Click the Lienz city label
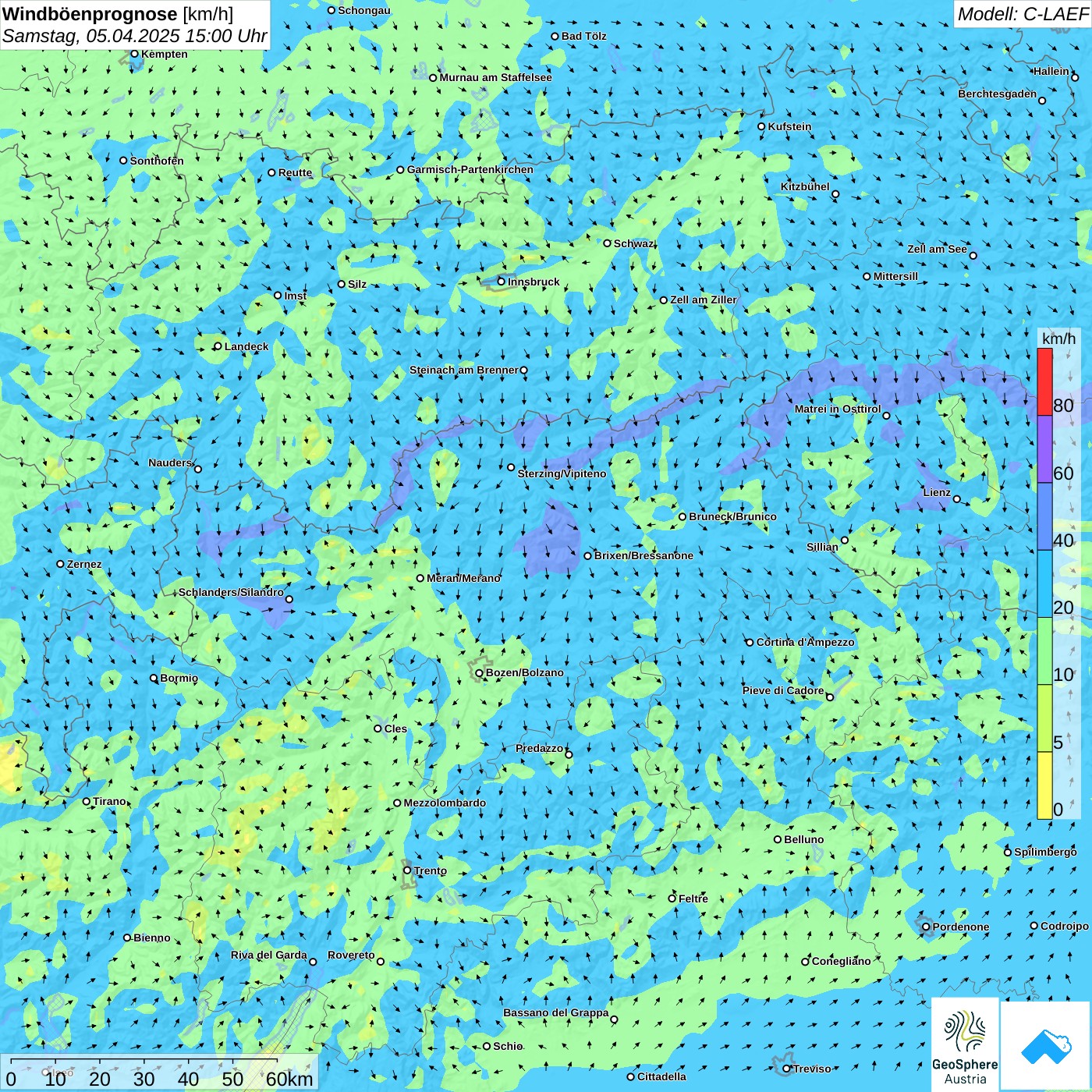This screenshot has height=1092, width=1092. tap(937, 492)
